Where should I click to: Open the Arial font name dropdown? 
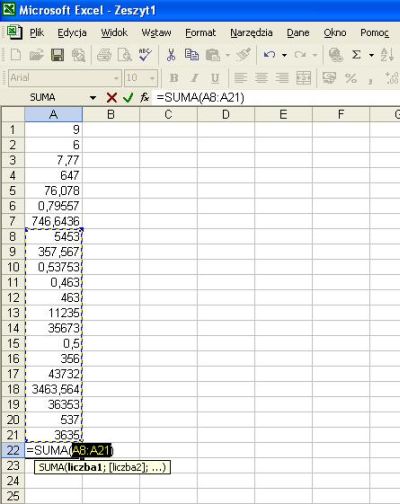116,78
